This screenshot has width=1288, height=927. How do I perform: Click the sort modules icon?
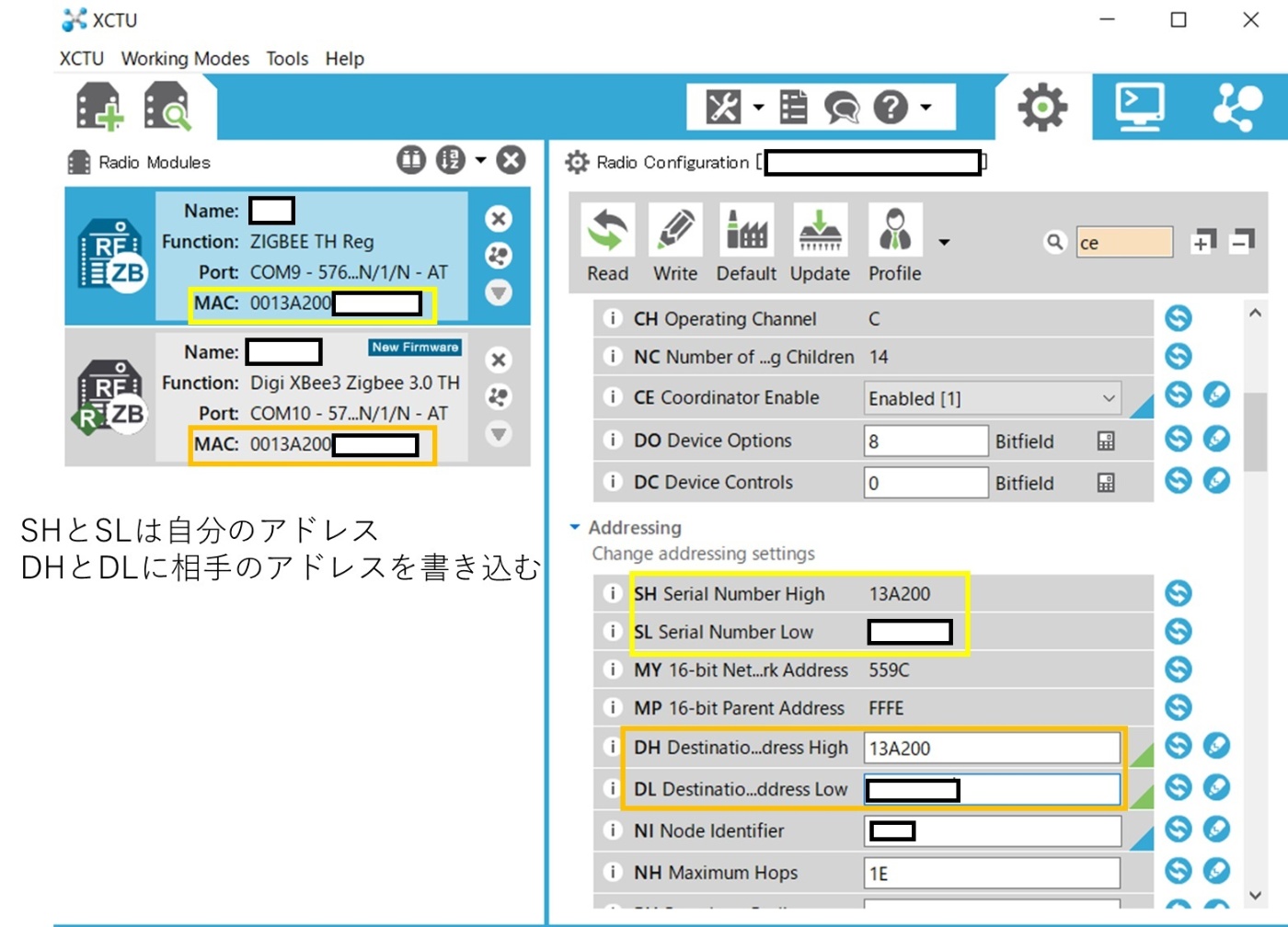pyautogui.click(x=451, y=160)
